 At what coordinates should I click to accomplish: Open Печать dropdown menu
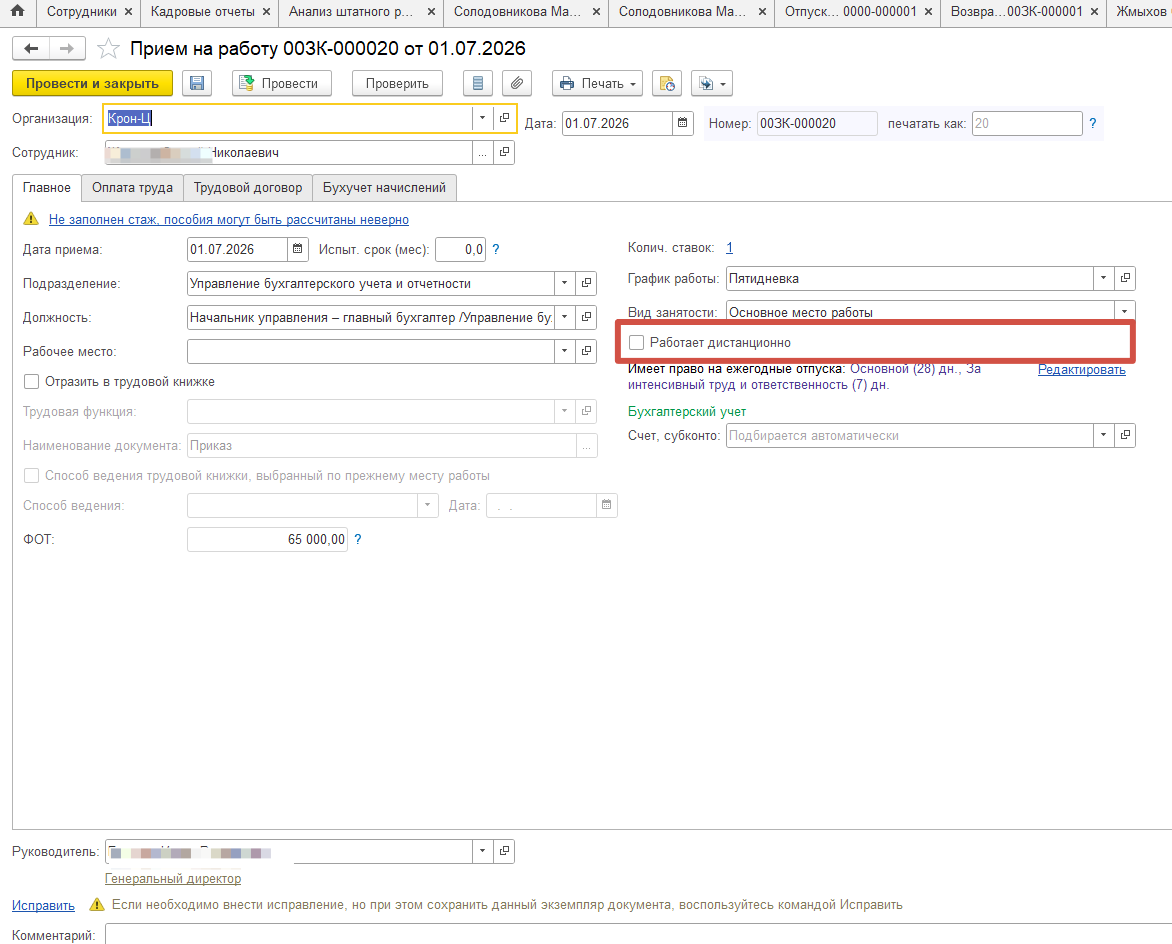coord(598,83)
